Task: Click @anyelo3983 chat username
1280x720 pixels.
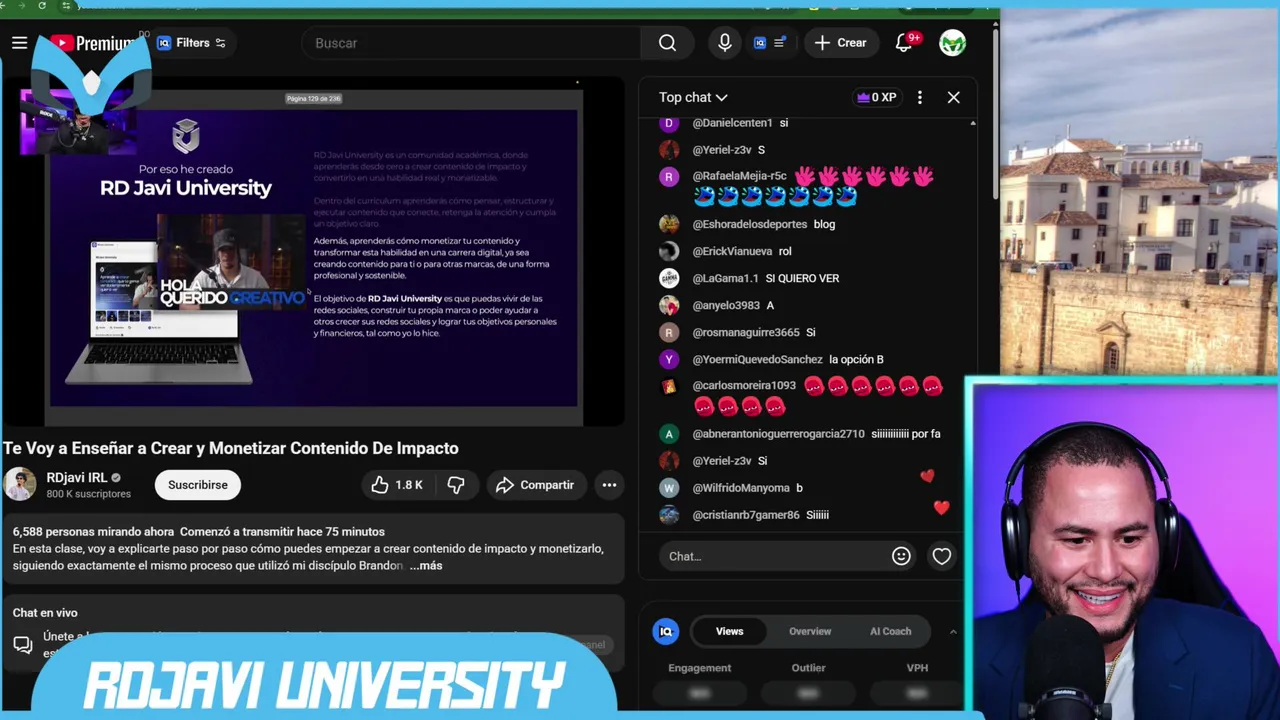Action: click(x=726, y=305)
